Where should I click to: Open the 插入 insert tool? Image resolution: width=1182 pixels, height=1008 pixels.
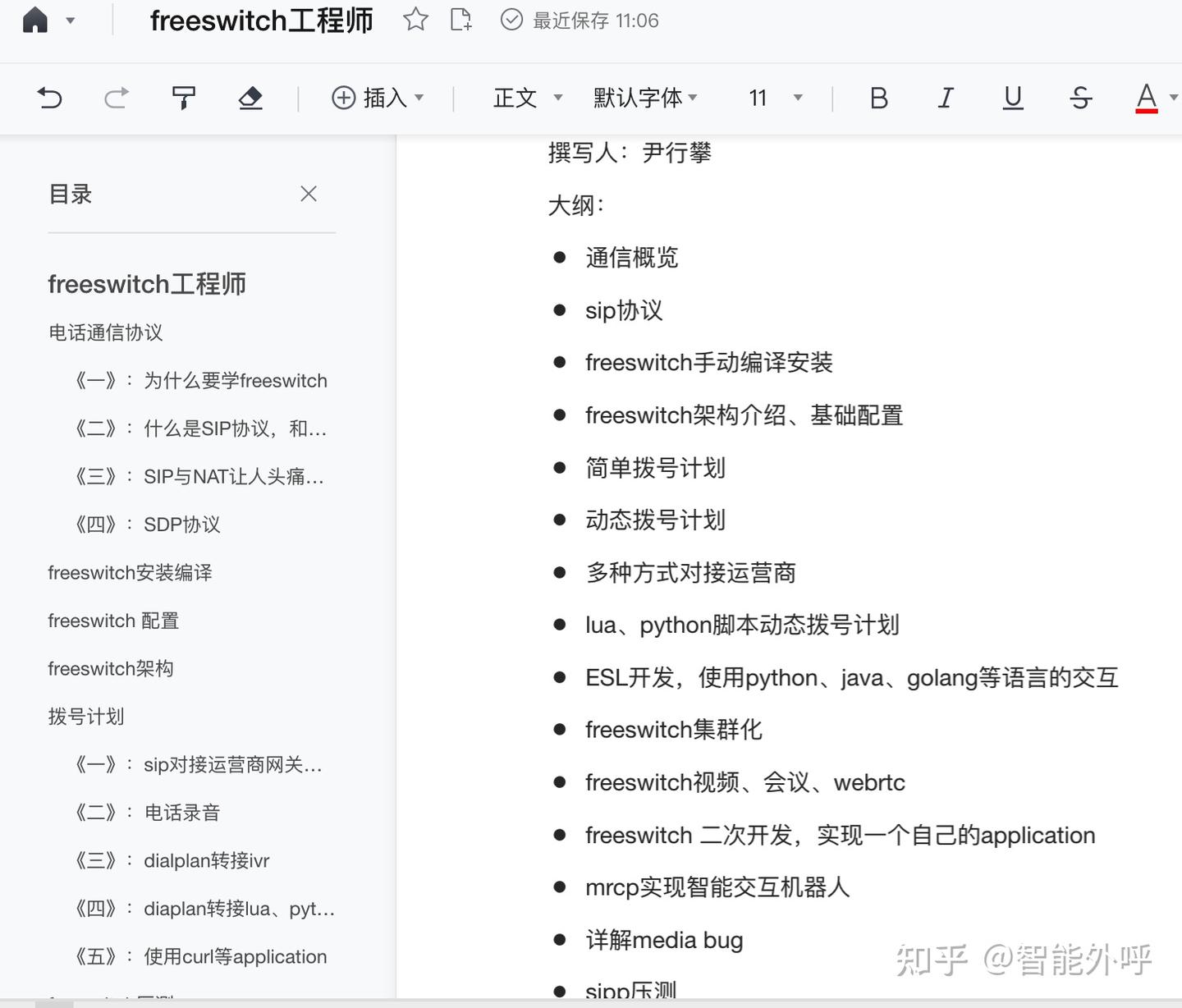pyautogui.click(x=378, y=98)
